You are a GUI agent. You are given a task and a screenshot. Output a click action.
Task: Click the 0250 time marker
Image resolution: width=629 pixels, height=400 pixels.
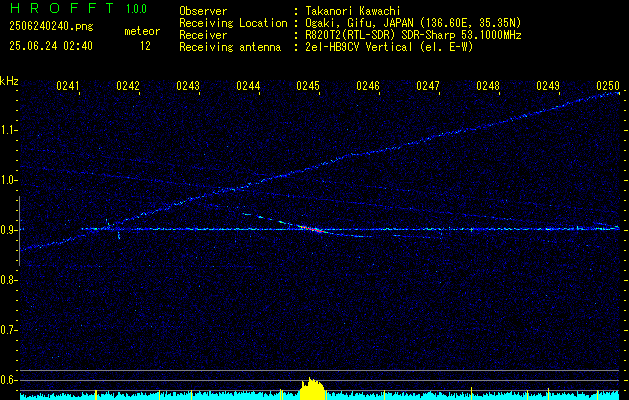click(x=608, y=86)
